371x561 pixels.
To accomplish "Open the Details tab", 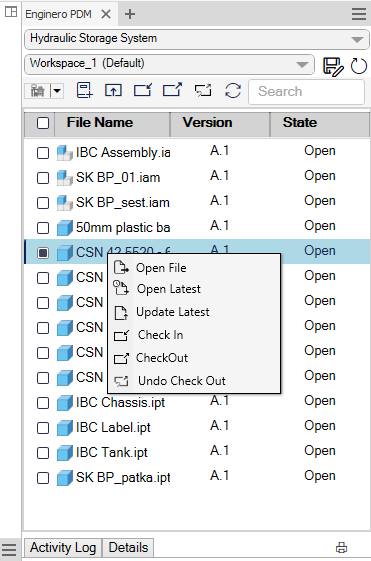I will click(128, 547).
